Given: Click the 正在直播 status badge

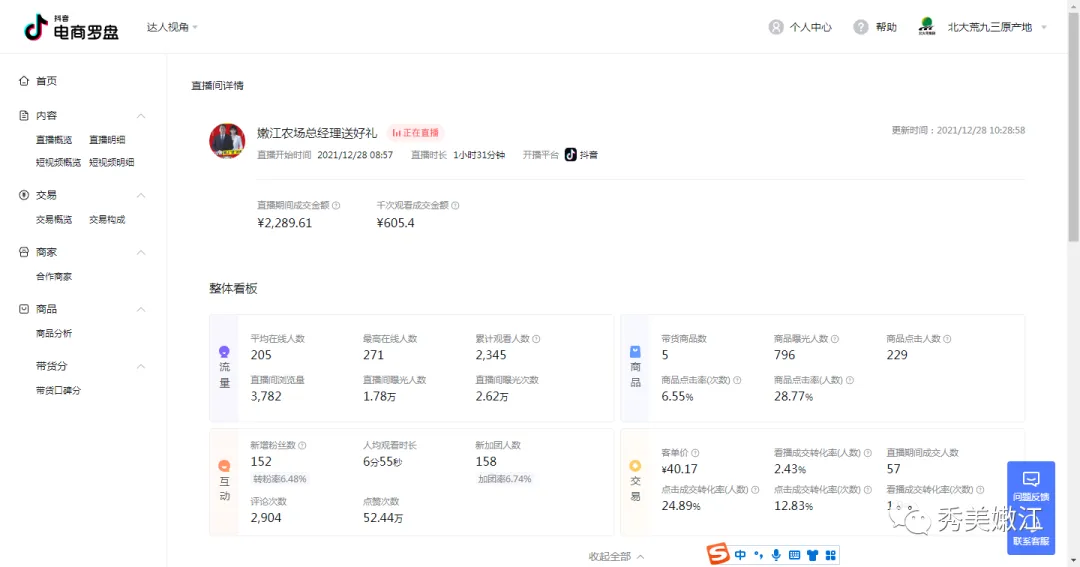Looking at the screenshot, I should coord(415,132).
